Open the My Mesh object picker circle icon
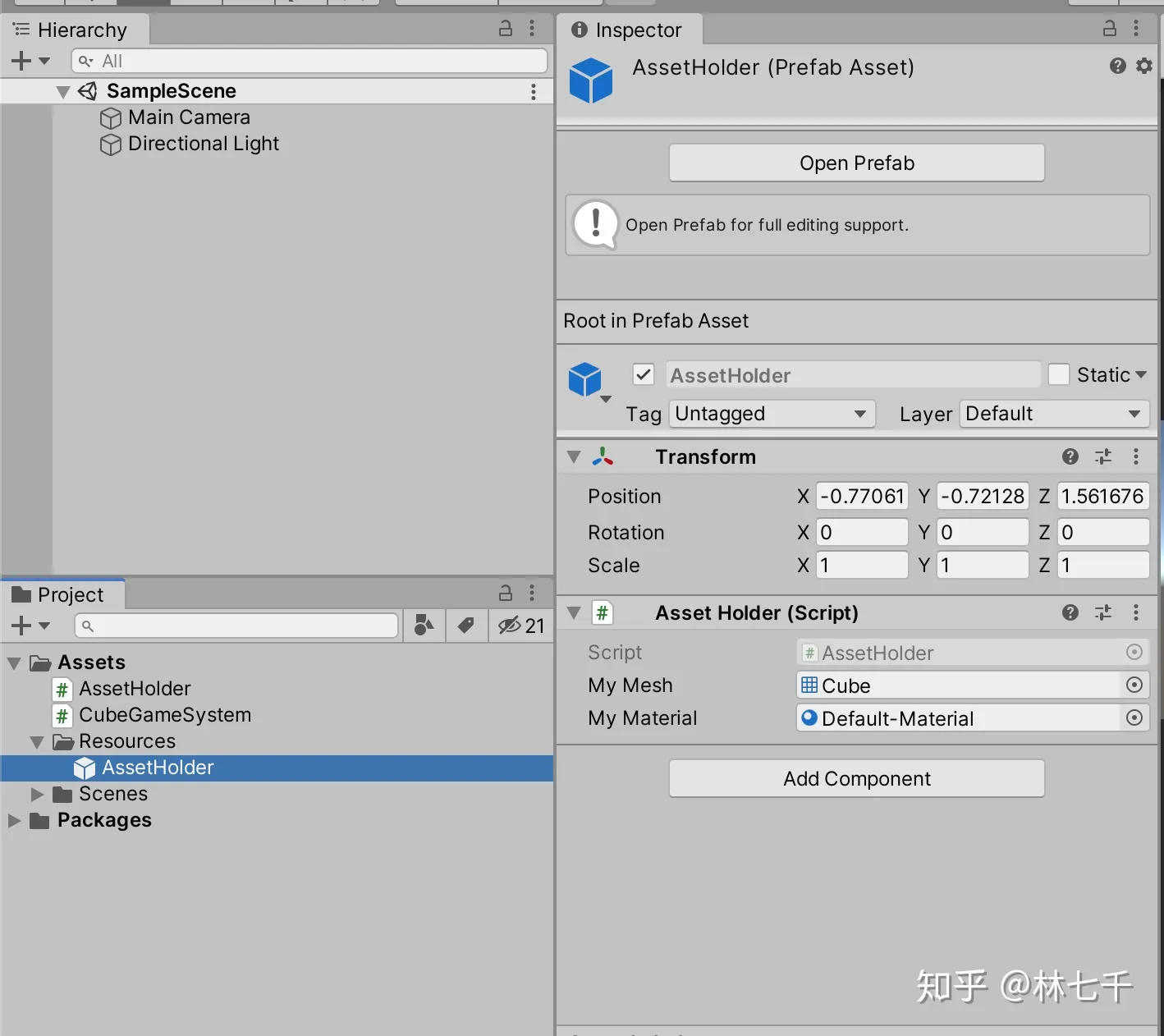The image size is (1164, 1036). click(x=1134, y=685)
